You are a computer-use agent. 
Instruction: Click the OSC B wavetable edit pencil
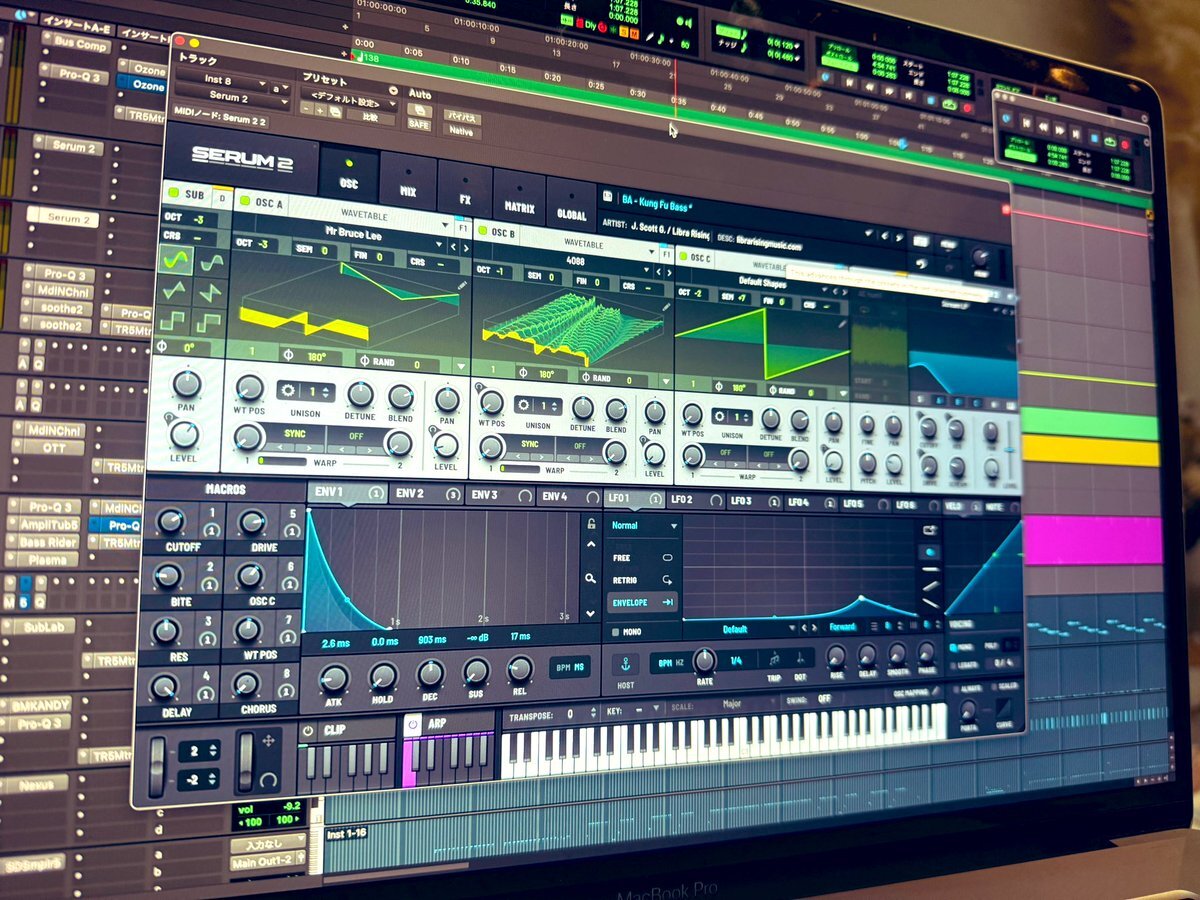(x=665, y=308)
